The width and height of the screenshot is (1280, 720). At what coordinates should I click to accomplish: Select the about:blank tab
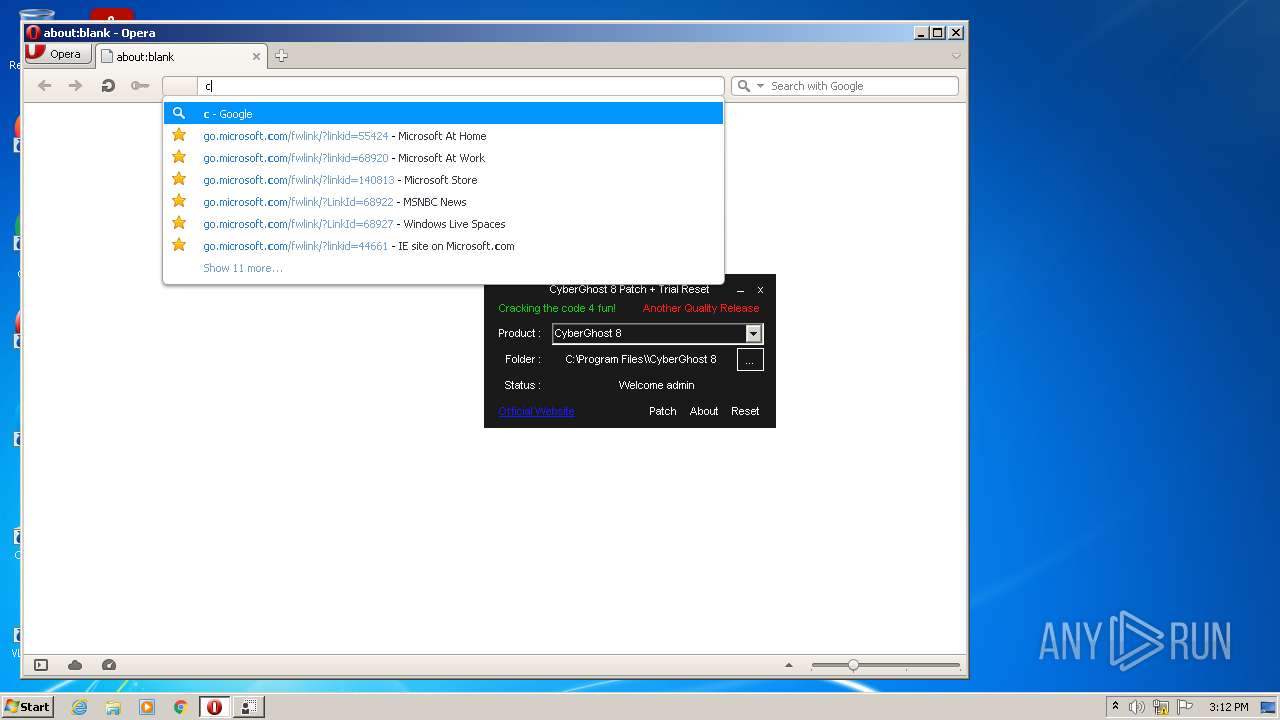click(180, 57)
